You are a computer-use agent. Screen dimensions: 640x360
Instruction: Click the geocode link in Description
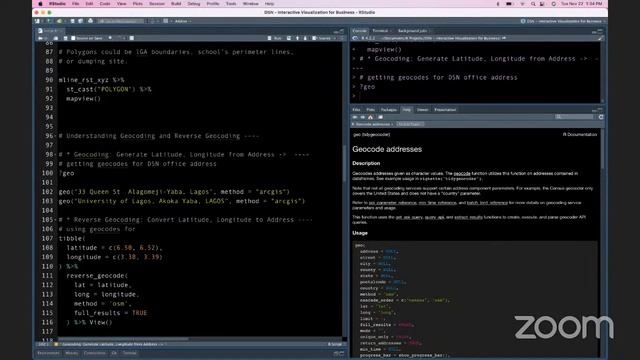point(462,173)
